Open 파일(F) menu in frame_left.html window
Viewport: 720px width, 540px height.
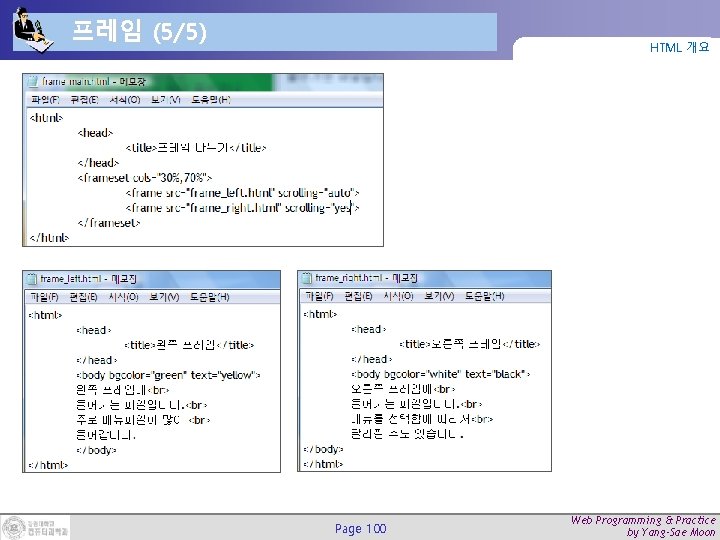click(x=45, y=297)
